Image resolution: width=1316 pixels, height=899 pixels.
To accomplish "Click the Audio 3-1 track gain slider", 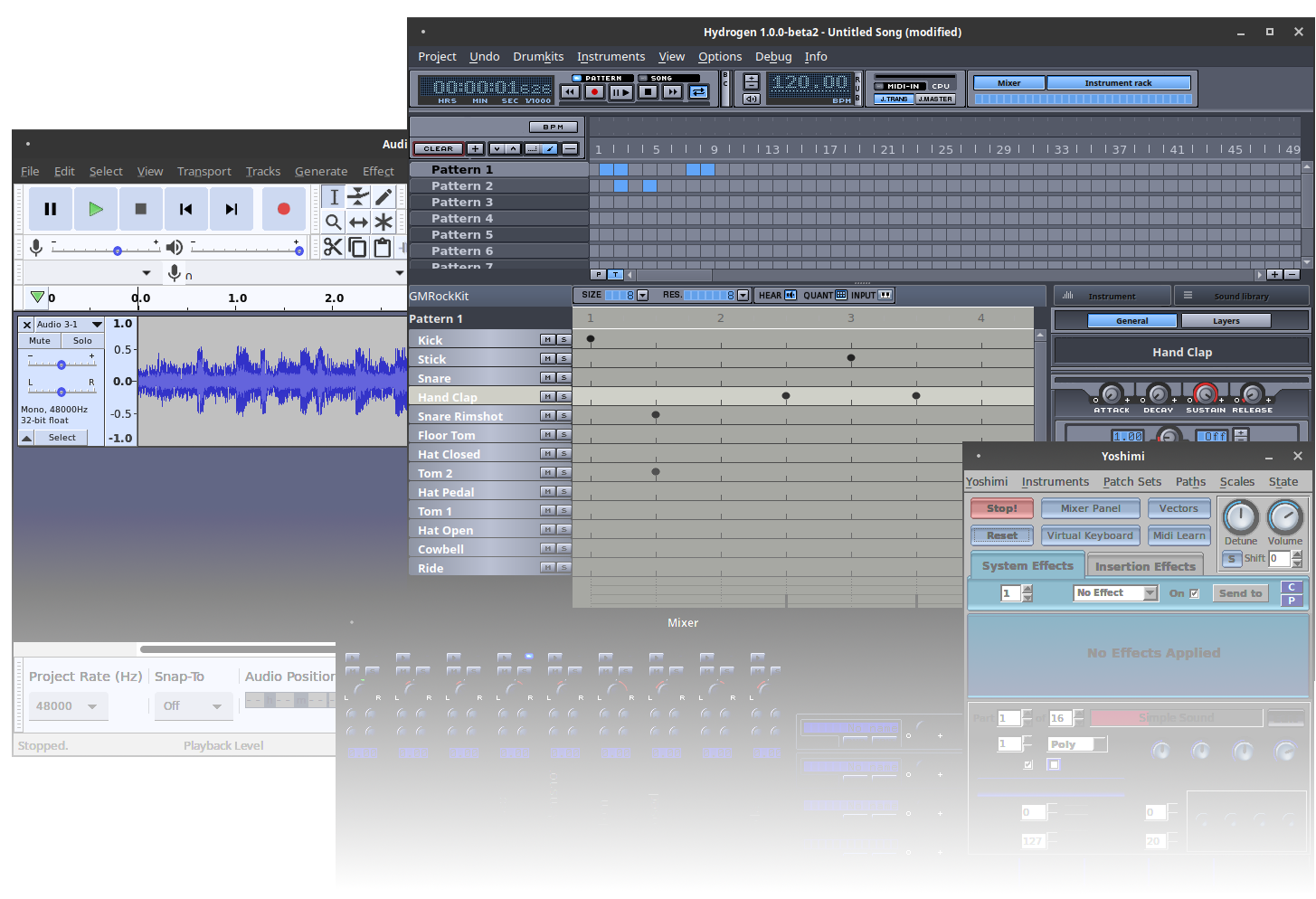I will pos(62,364).
